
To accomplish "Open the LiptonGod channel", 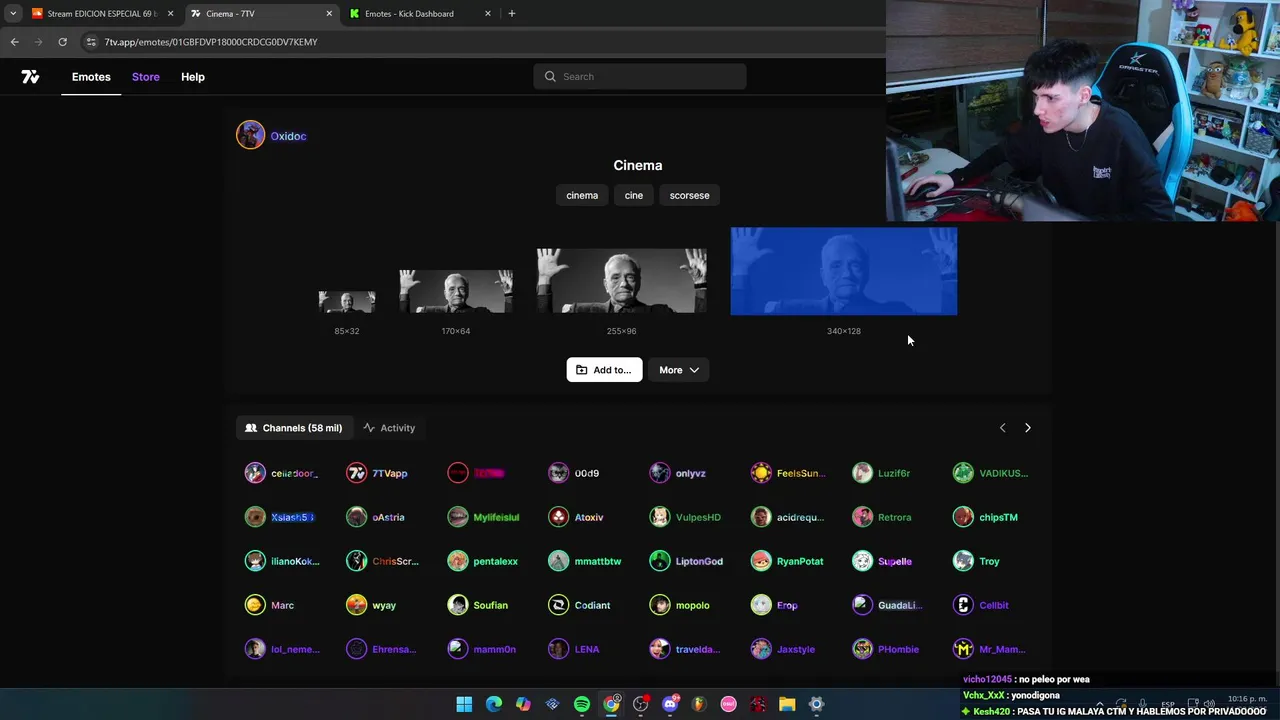I will (686, 561).
